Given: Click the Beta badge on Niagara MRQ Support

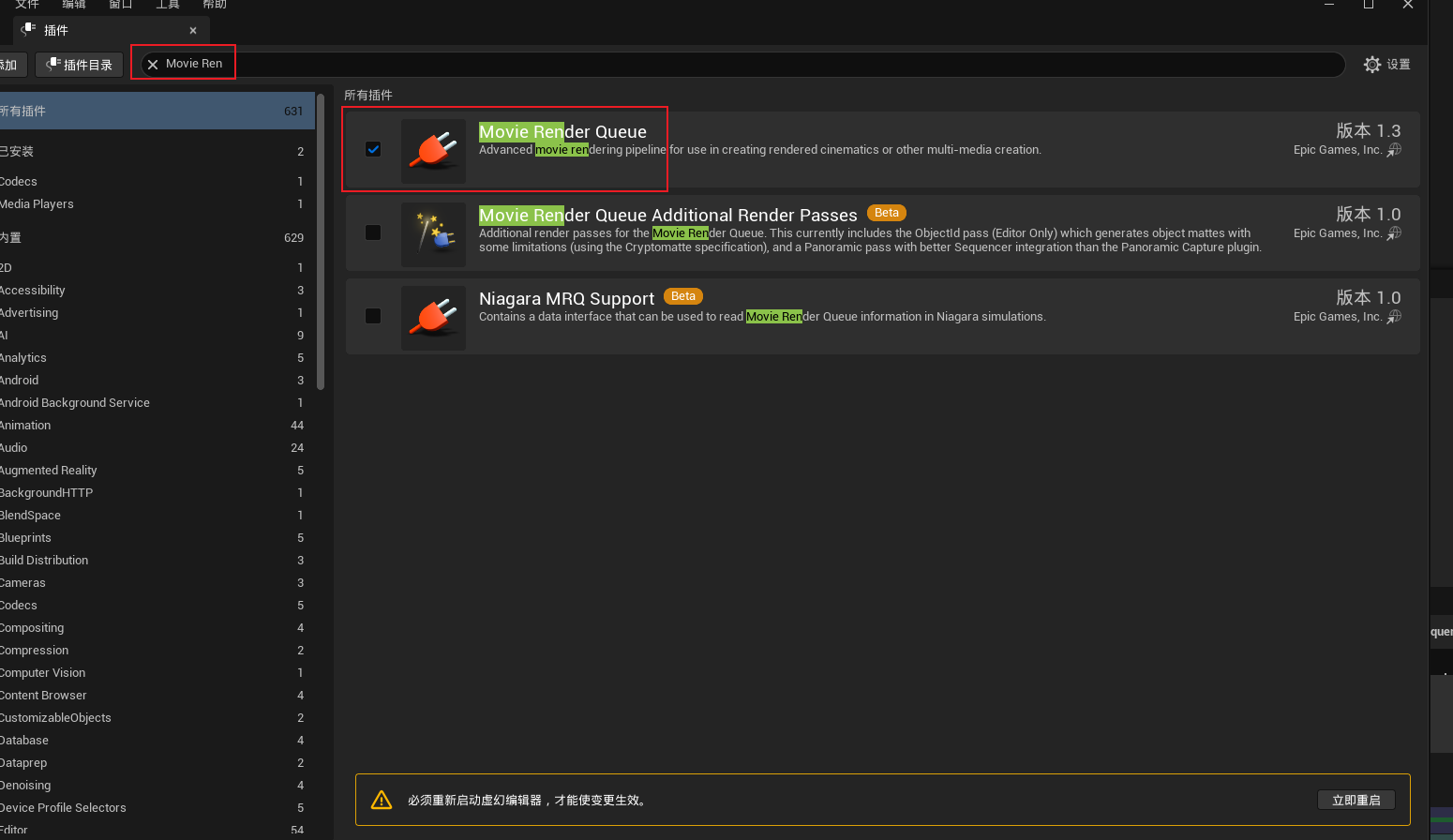Looking at the screenshot, I should (x=683, y=296).
